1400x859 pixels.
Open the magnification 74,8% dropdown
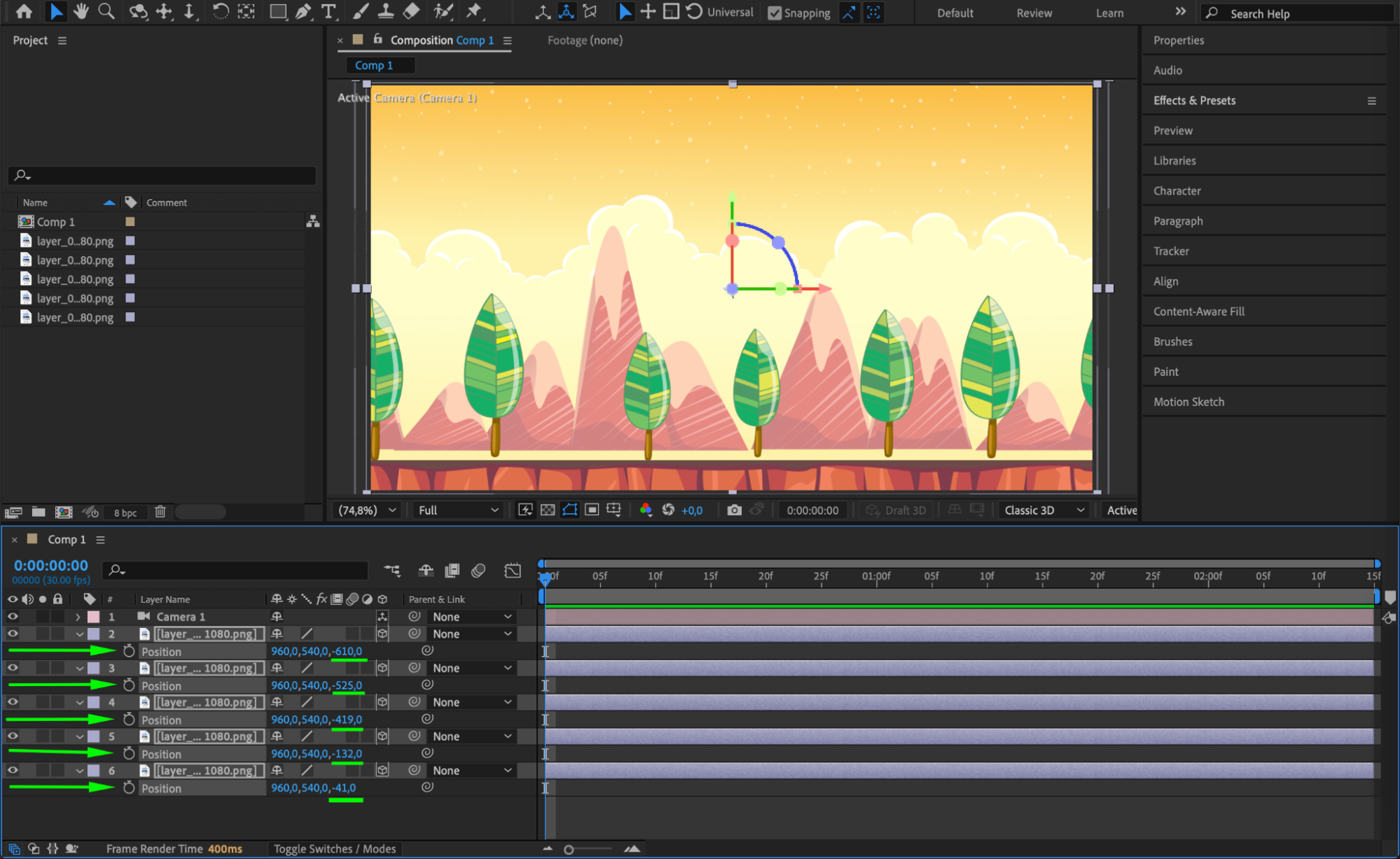367,510
